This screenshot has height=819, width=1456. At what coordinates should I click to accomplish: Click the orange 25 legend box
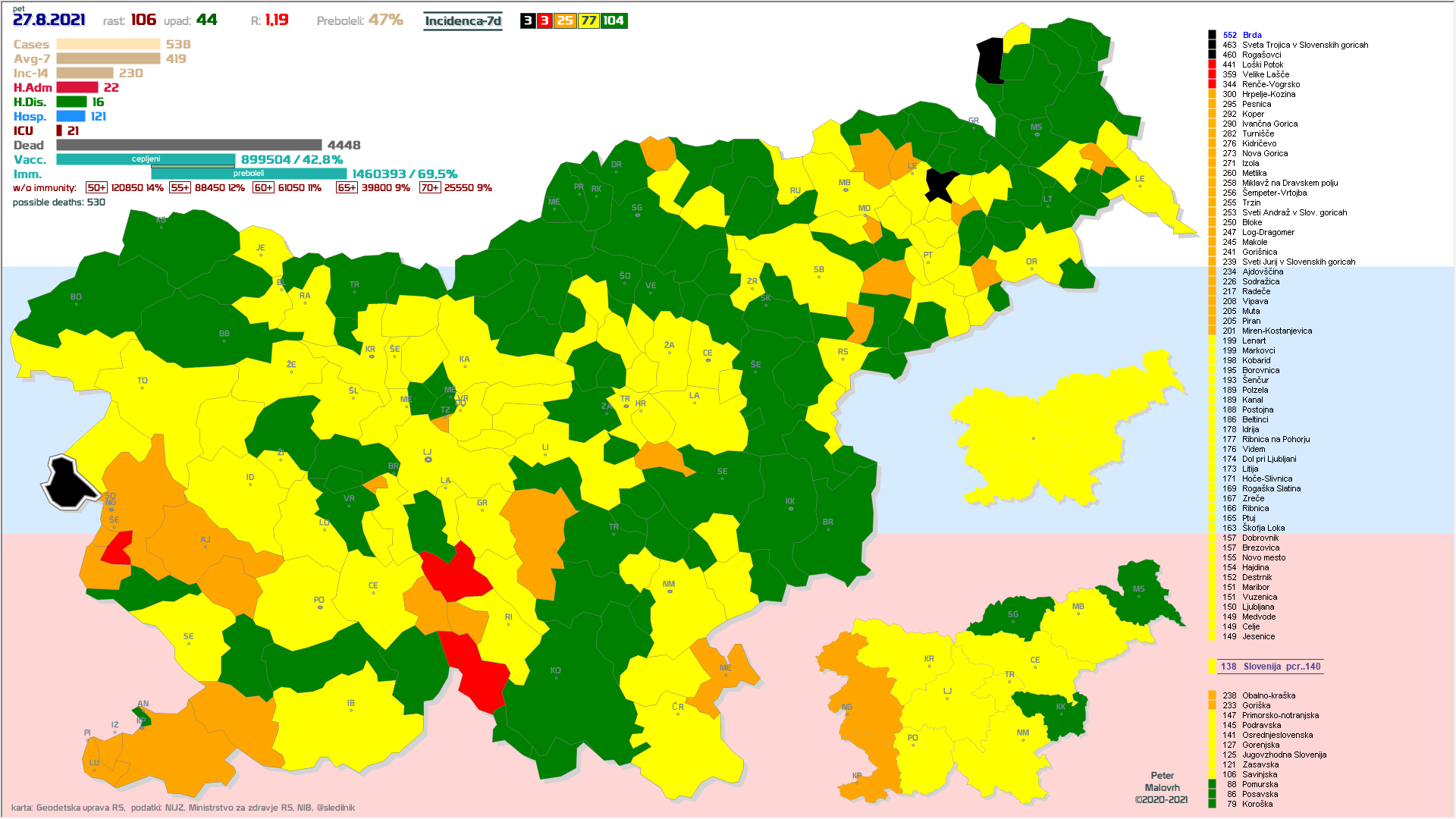[x=565, y=21]
